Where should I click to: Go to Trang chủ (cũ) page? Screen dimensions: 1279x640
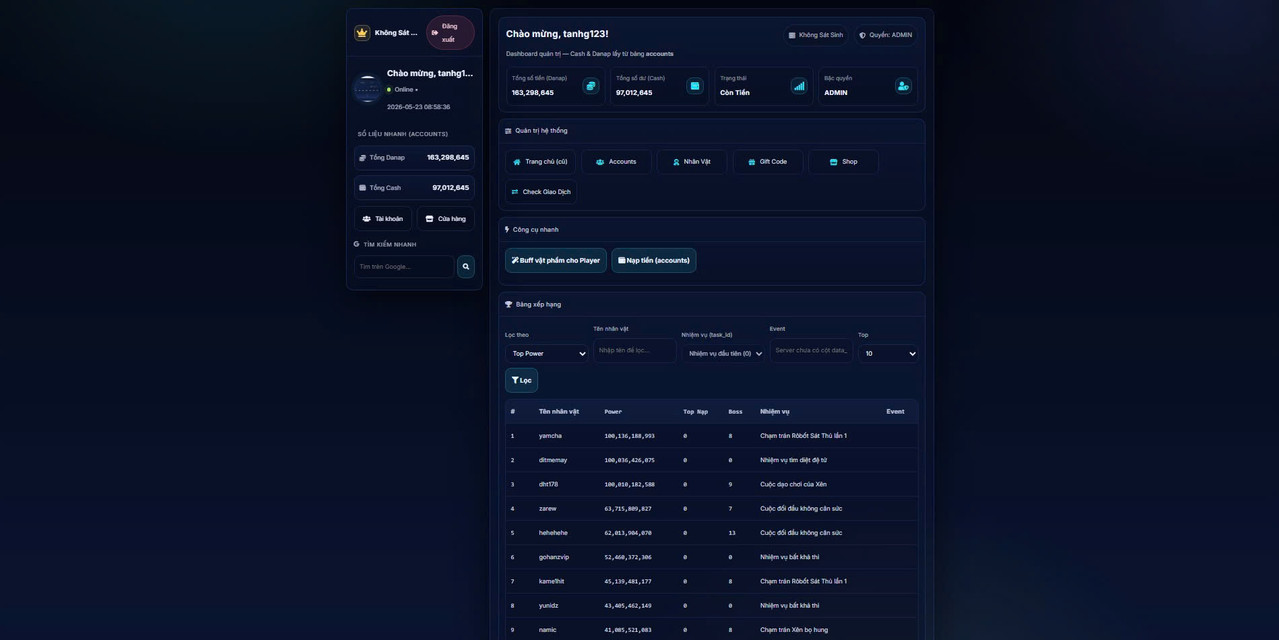click(x=540, y=162)
